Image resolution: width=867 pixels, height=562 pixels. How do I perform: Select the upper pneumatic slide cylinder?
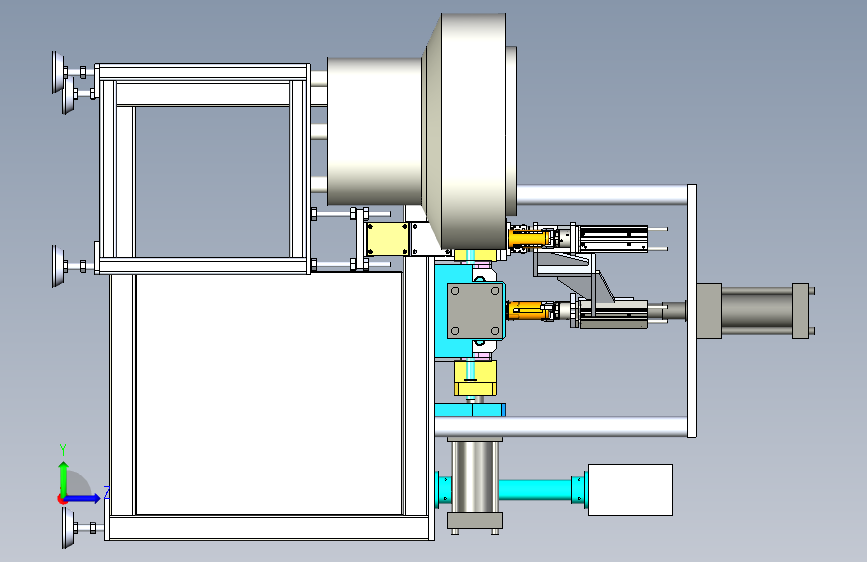pyautogui.click(x=613, y=238)
